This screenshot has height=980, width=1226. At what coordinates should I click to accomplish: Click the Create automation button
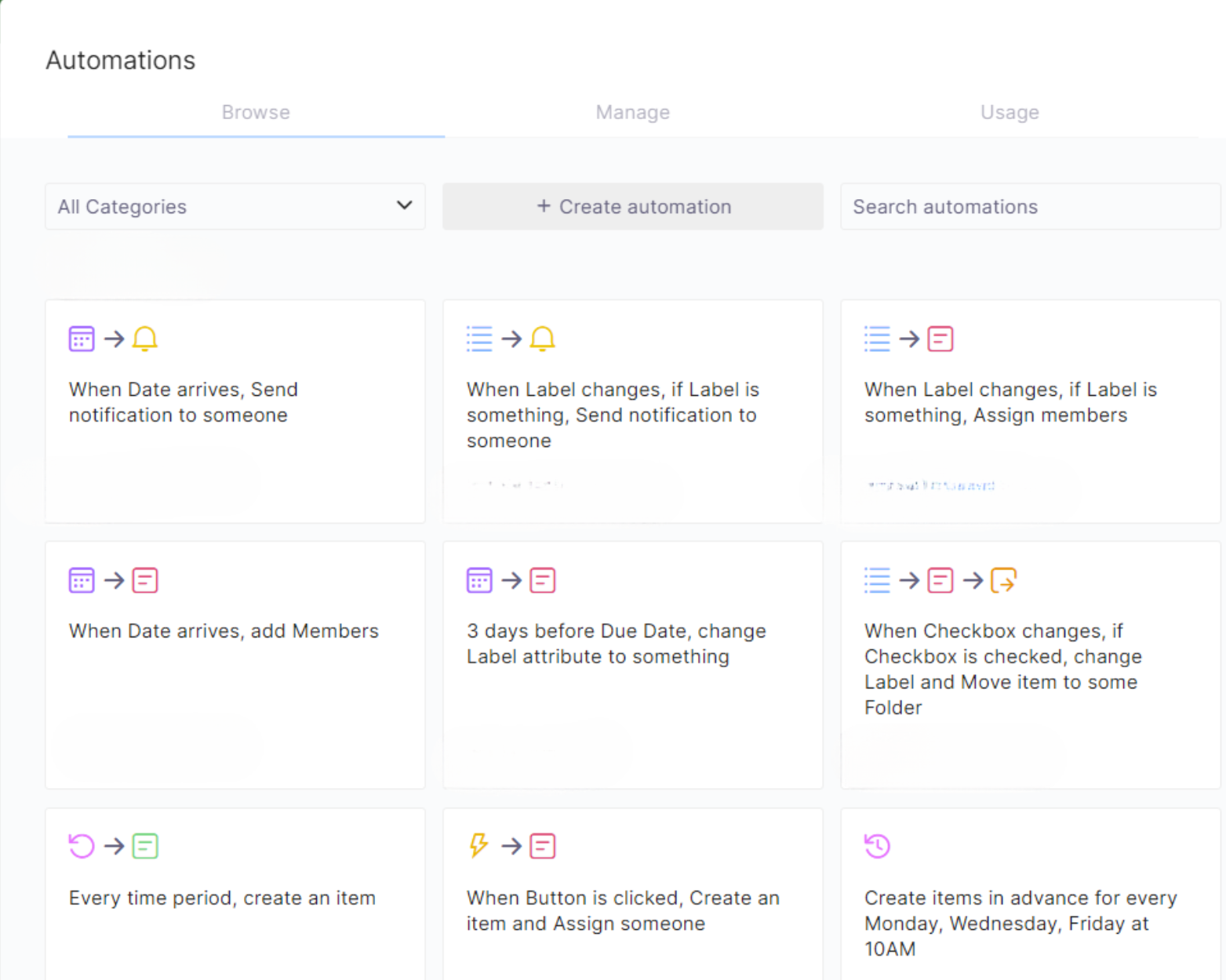[632, 207]
